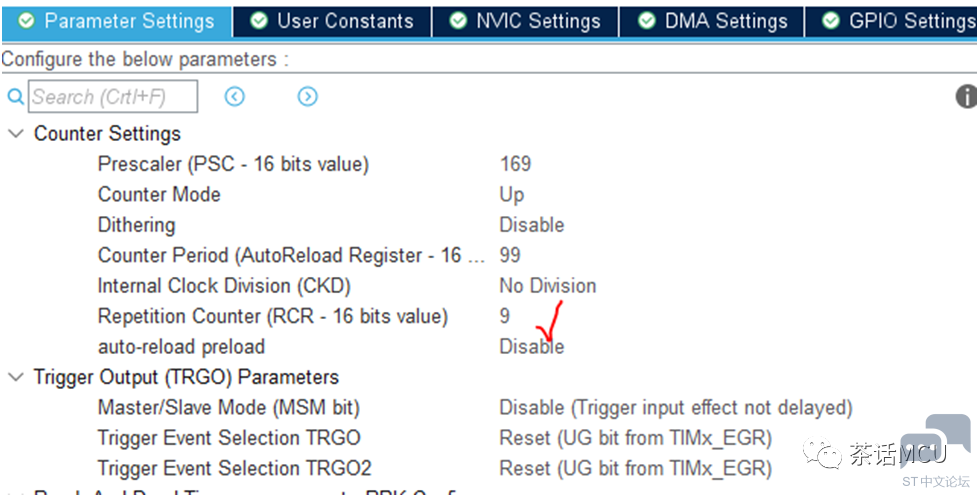
Task: Go to next search result arrow
Action: 307,96
